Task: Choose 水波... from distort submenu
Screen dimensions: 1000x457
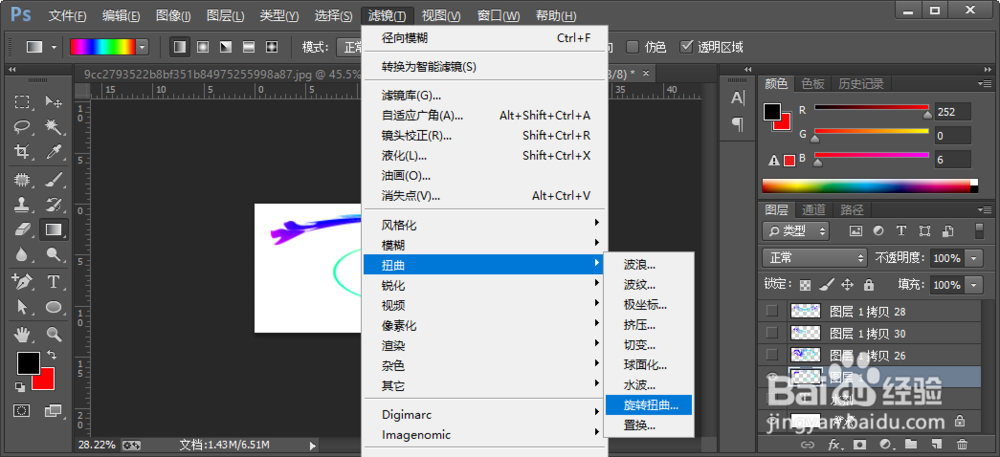Action: [x=649, y=385]
